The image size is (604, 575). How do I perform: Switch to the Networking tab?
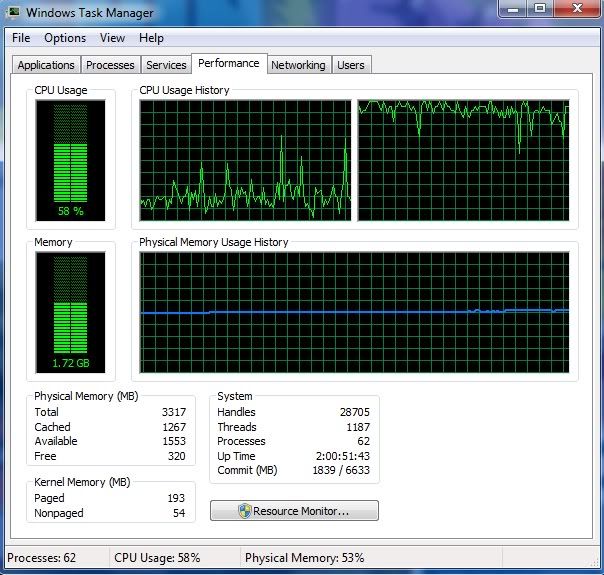pos(298,65)
